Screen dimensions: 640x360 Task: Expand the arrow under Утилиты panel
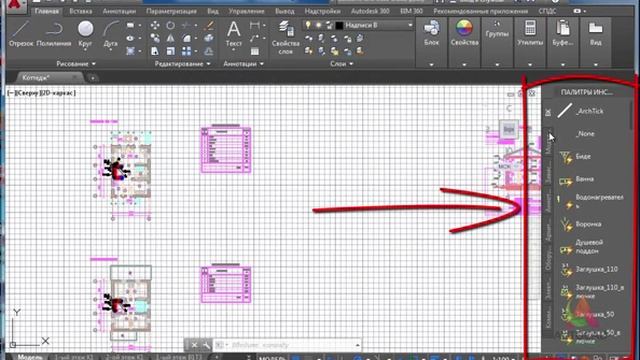coord(530,64)
